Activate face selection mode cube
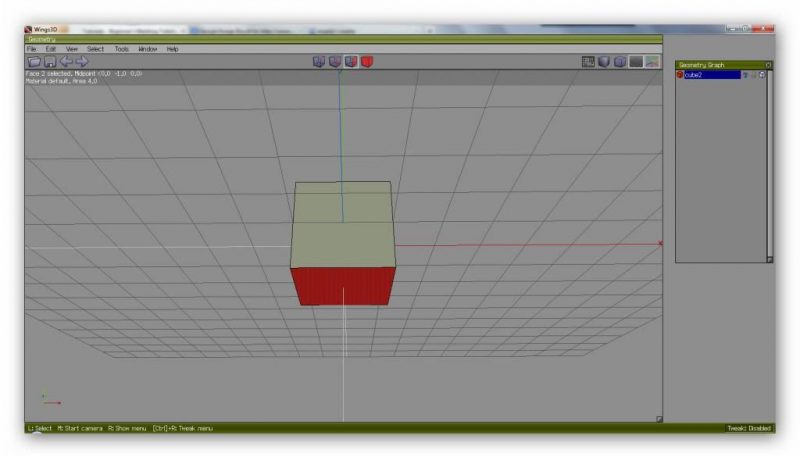Screen dimensions: 800x457 pos(351,62)
